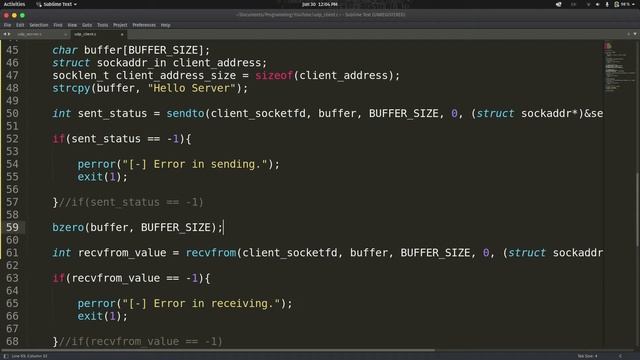Click the microphone icon in top bar
The width and height of the screenshot is (640, 360).
click(607, 4)
